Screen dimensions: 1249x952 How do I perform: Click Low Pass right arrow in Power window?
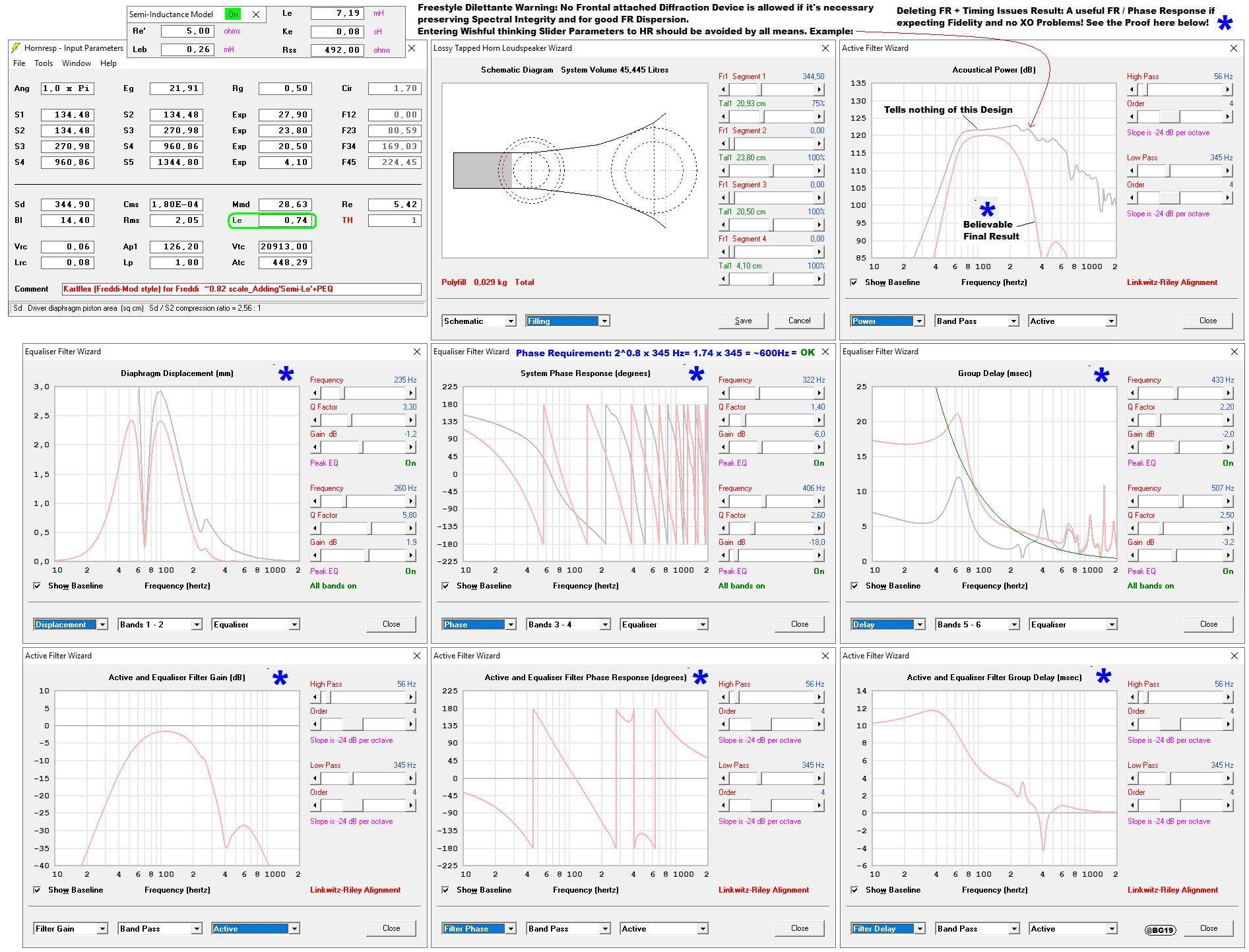coord(1228,170)
